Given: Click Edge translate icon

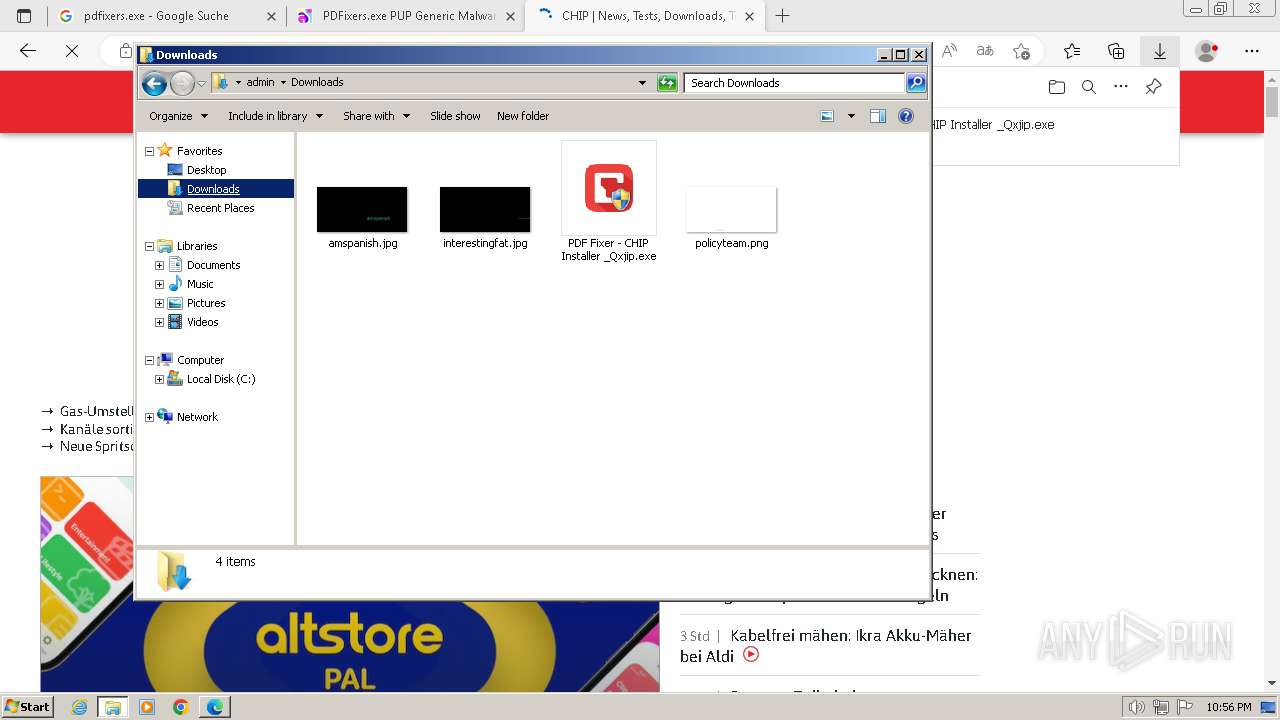Looking at the screenshot, I should coord(985,51).
